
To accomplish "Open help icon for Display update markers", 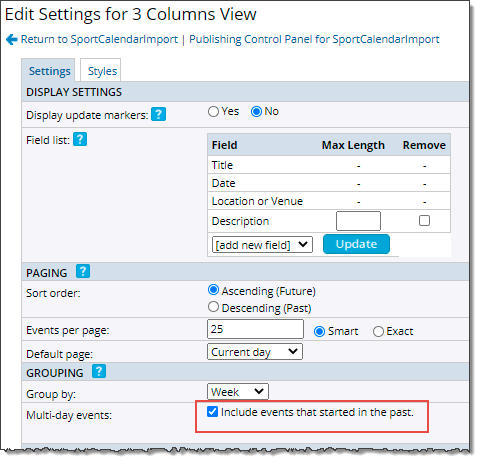I will pos(158,114).
